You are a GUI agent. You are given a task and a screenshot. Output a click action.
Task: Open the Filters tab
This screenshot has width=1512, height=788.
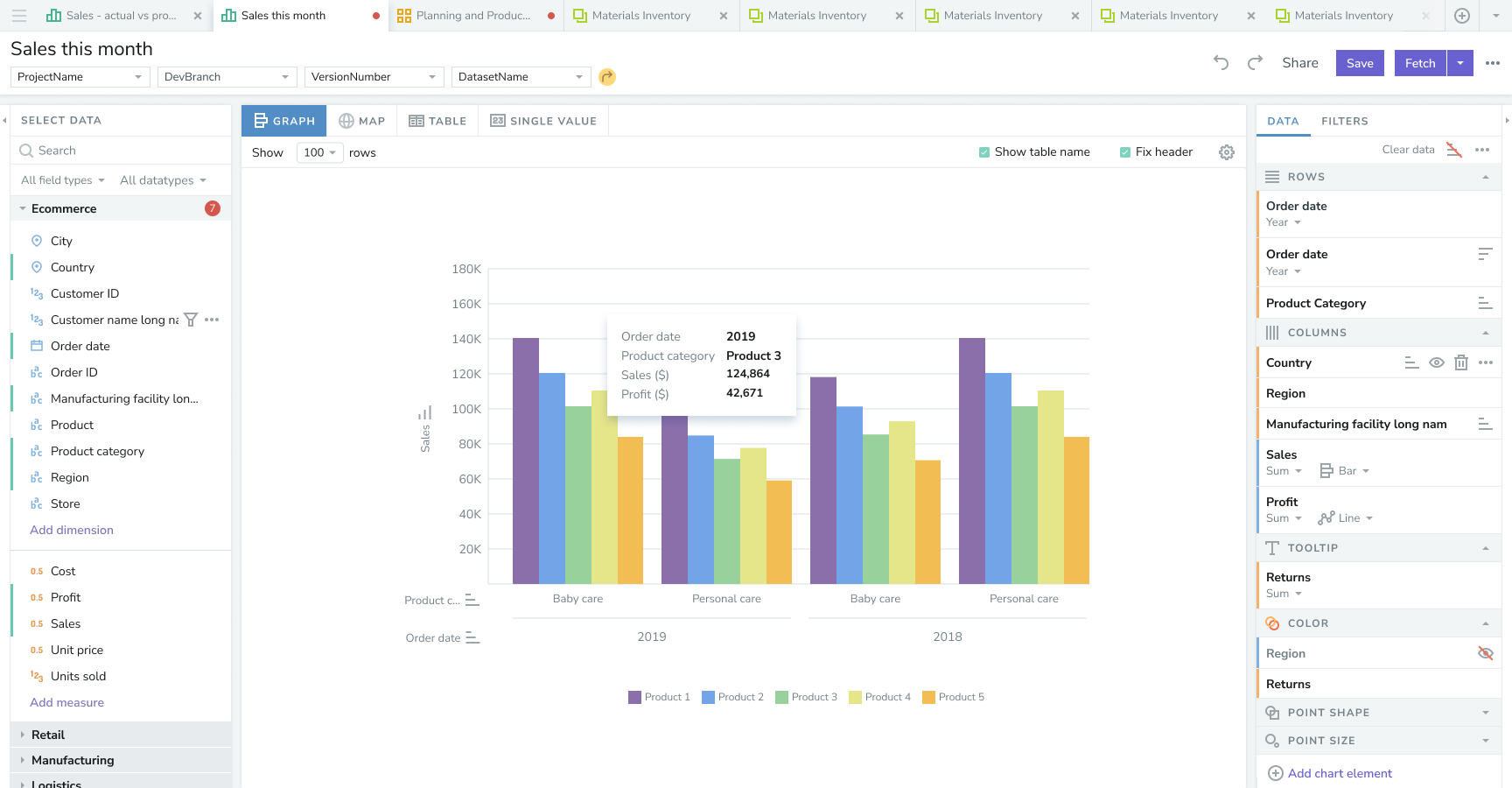click(x=1344, y=121)
